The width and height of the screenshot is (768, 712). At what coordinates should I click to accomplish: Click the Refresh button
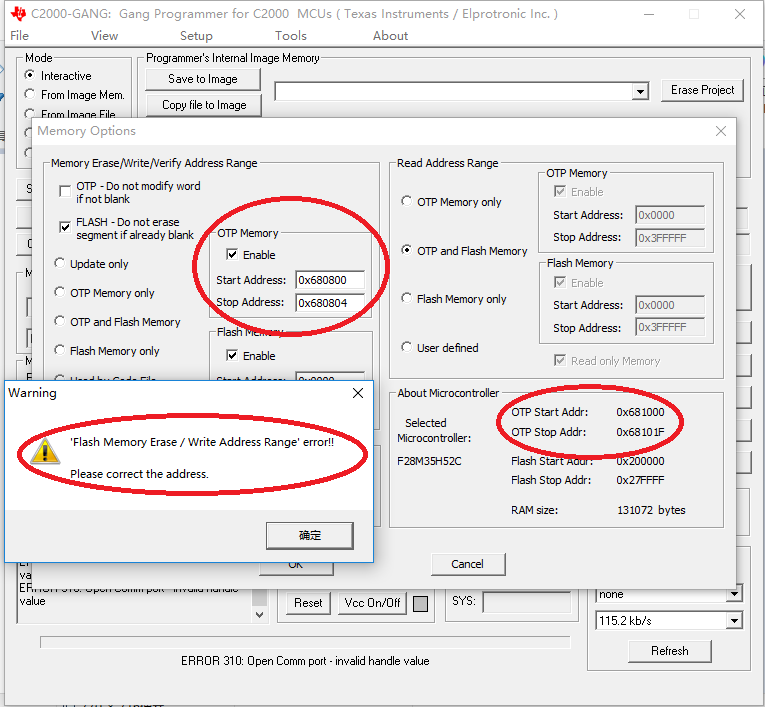pyautogui.click(x=670, y=651)
